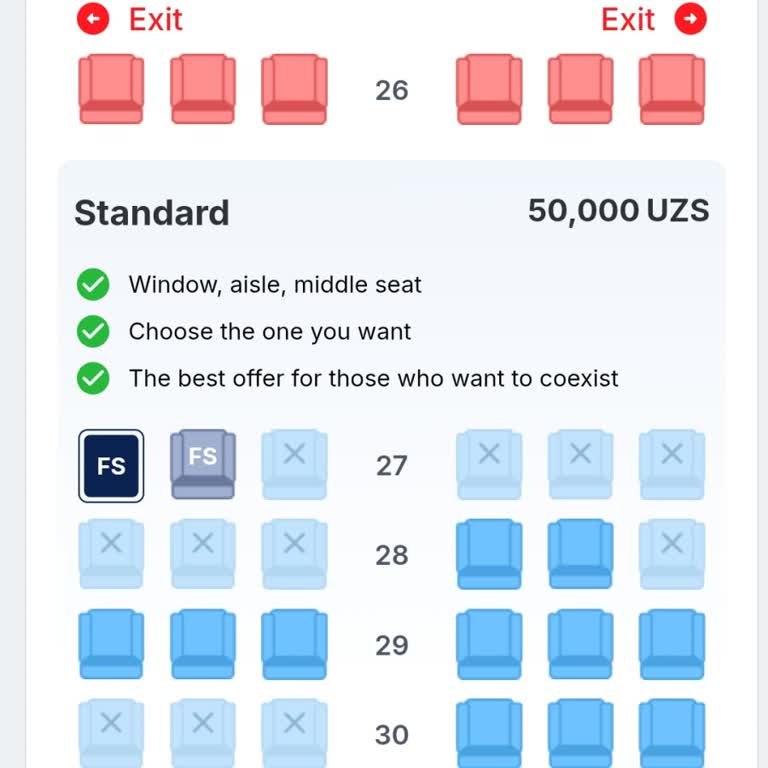This screenshot has height=768, width=768.
Task: Pick the red exit-row right window seat, row 26
Action: pos(672,89)
